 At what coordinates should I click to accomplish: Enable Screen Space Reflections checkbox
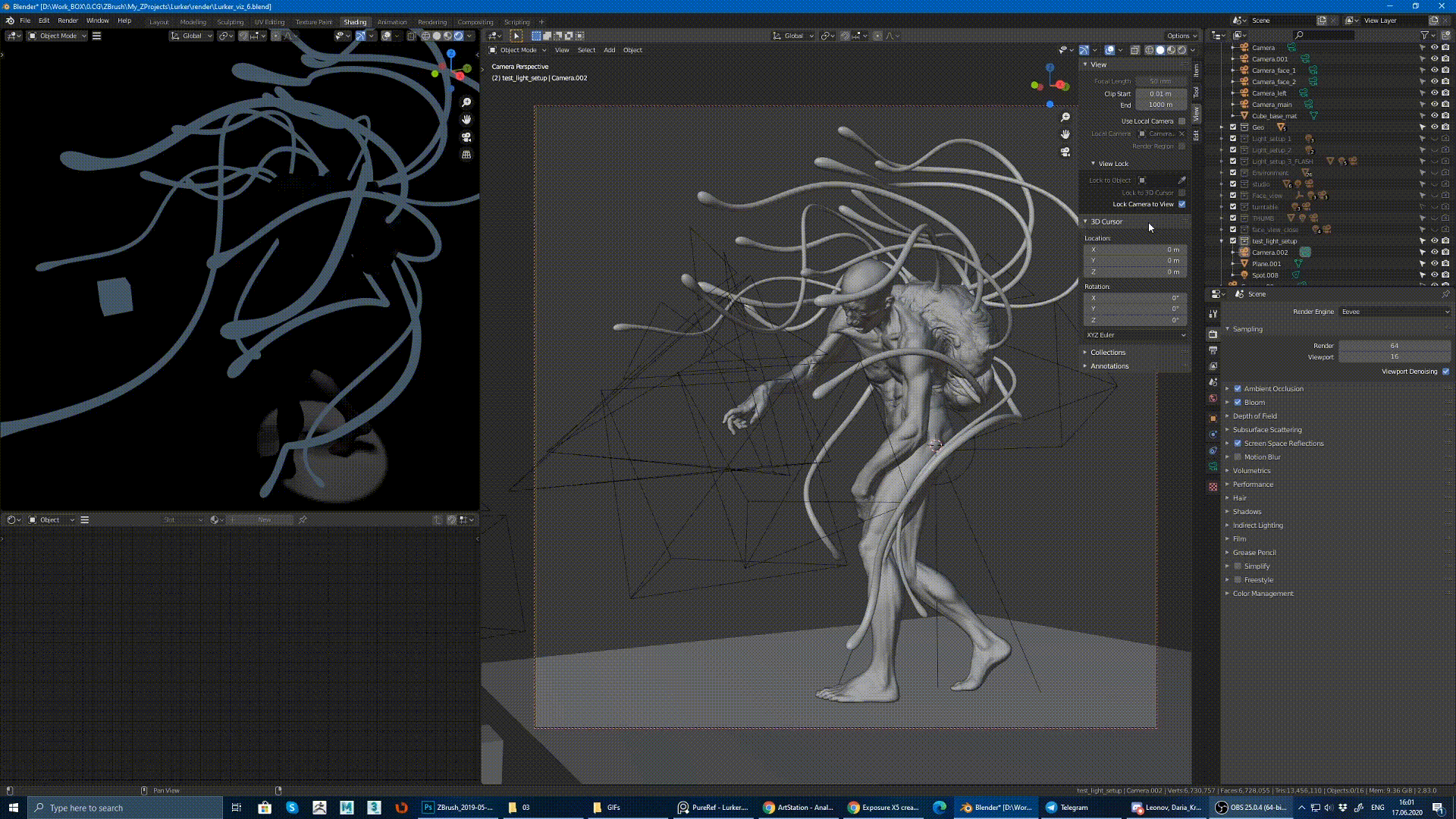point(1238,443)
